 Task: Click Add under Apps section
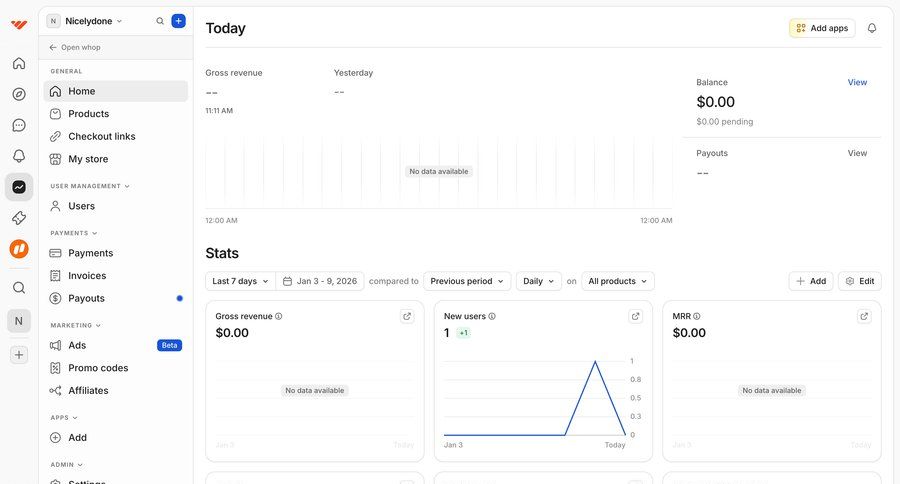pyautogui.click(x=115, y=438)
